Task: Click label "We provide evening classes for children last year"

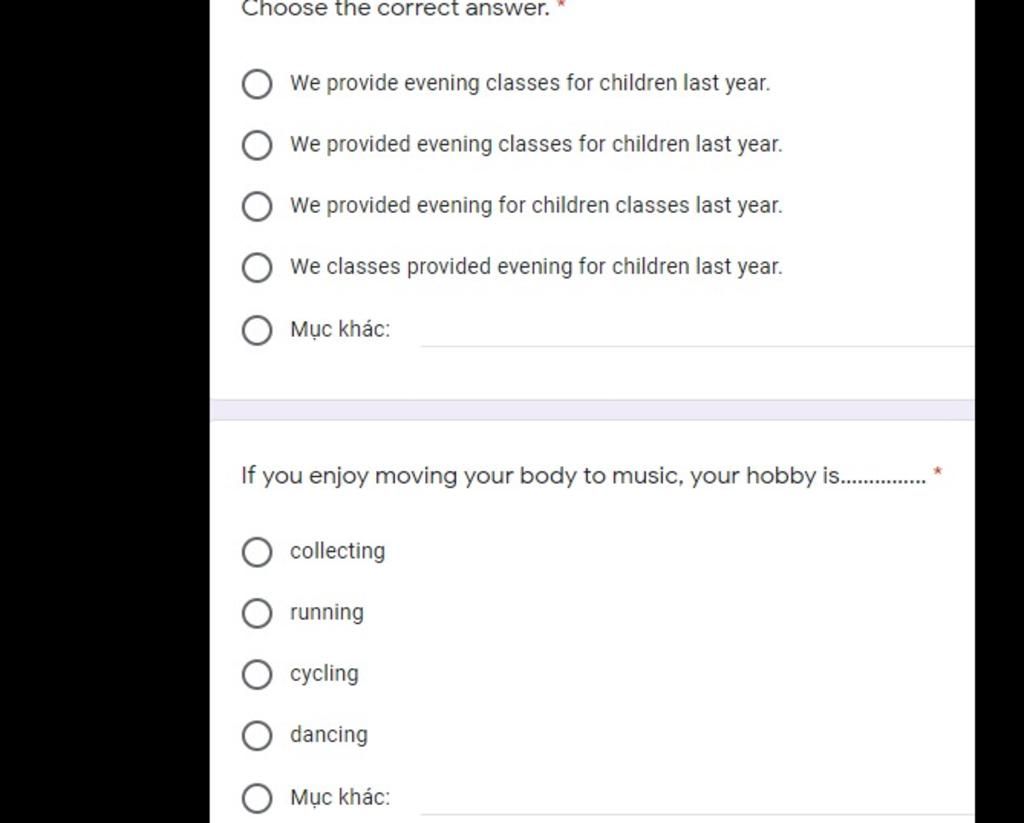Action: 530,83
